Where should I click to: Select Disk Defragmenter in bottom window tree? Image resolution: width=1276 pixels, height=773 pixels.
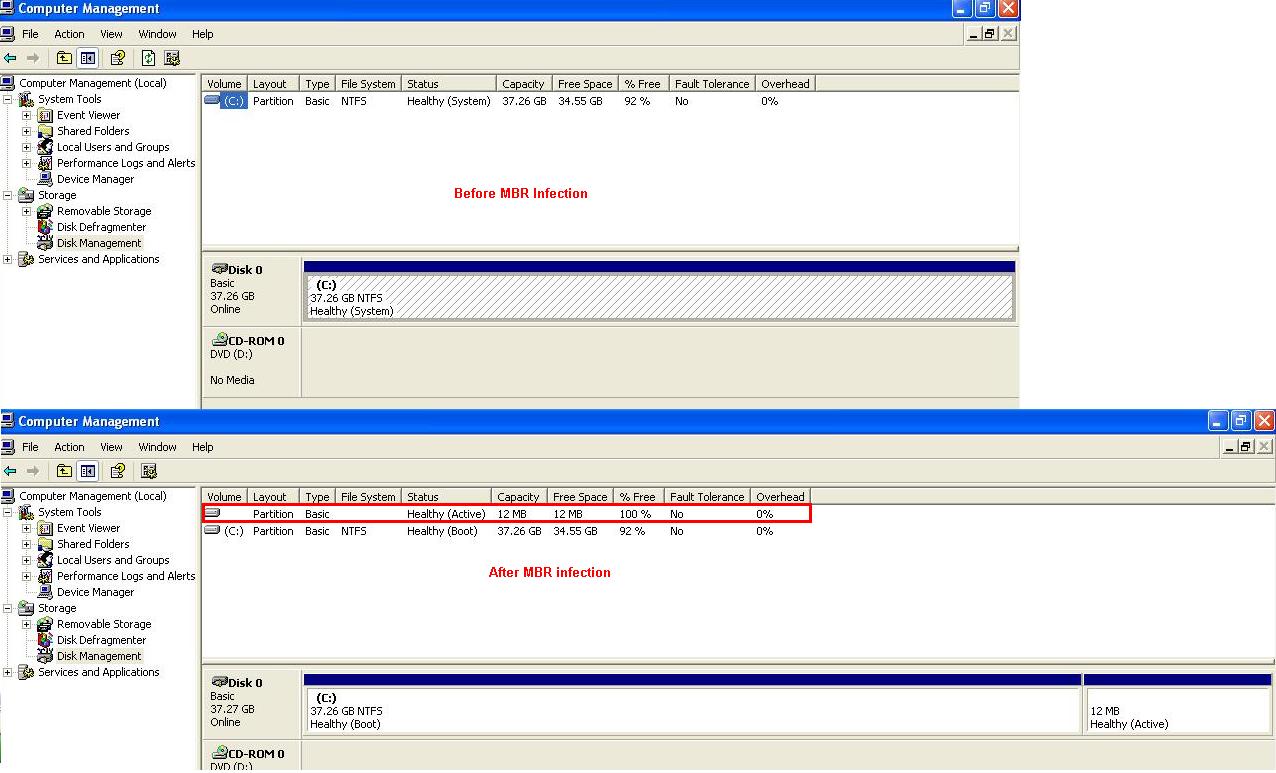(x=101, y=640)
